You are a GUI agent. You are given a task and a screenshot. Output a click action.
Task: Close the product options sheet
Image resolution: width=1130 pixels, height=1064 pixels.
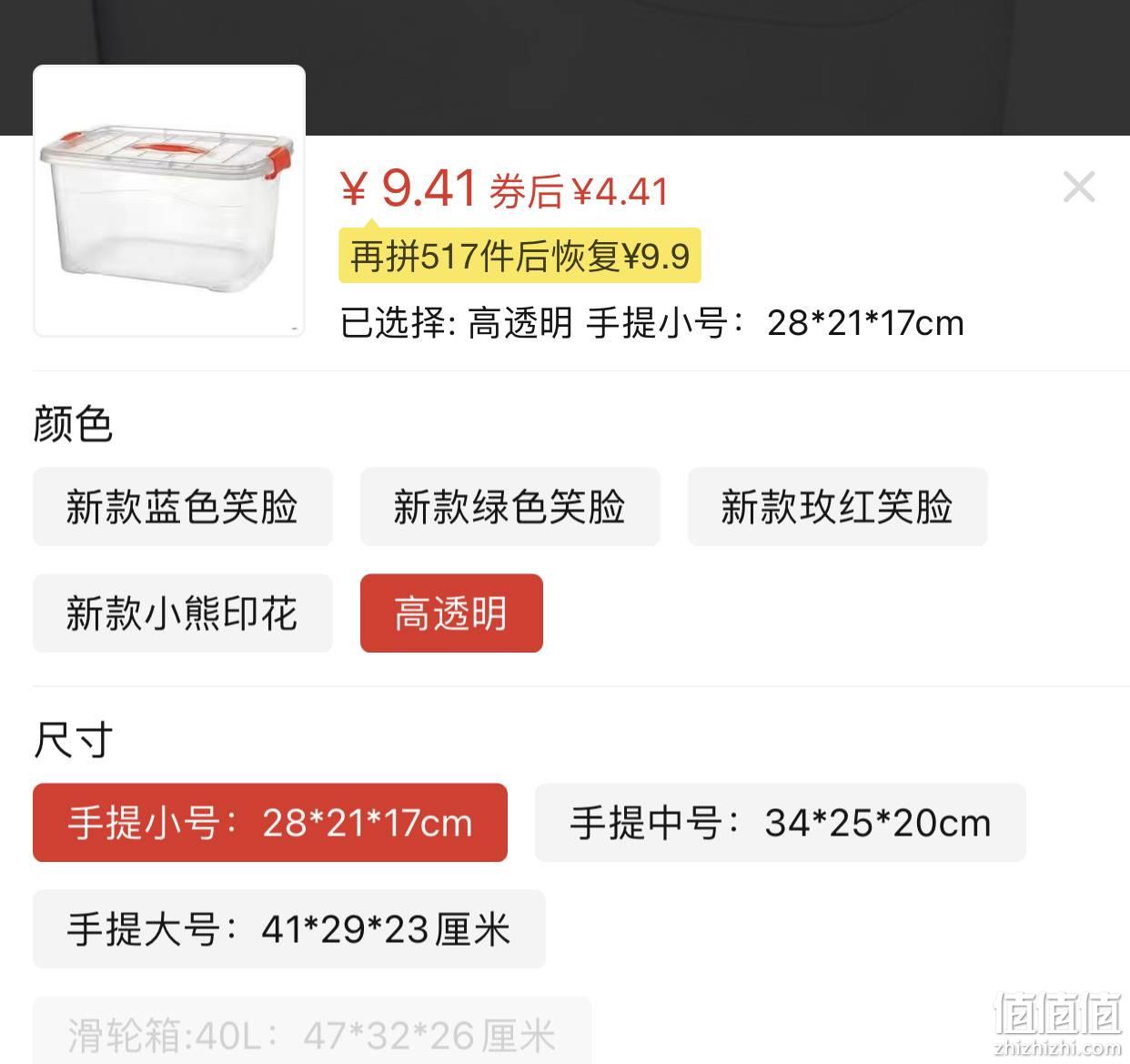click(x=1079, y=187)
